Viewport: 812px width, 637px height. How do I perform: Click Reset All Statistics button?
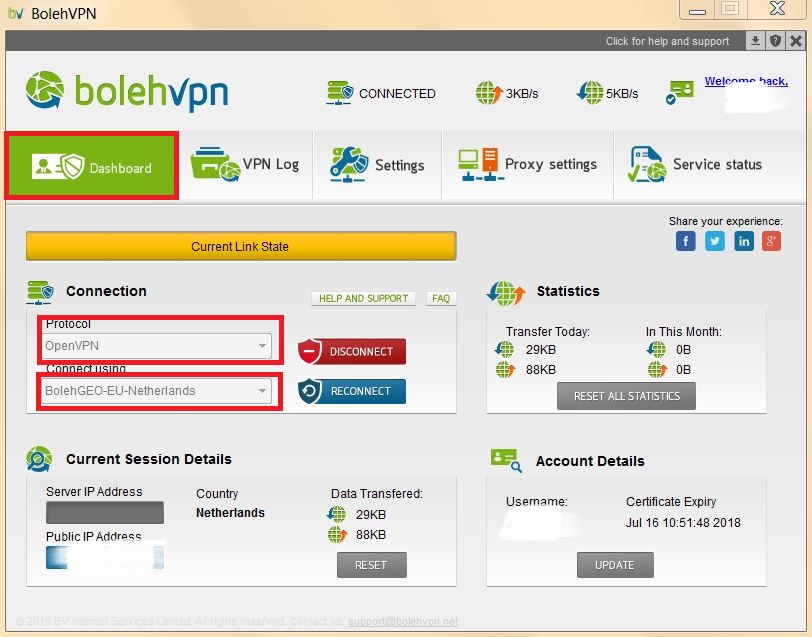click(626, 396)
